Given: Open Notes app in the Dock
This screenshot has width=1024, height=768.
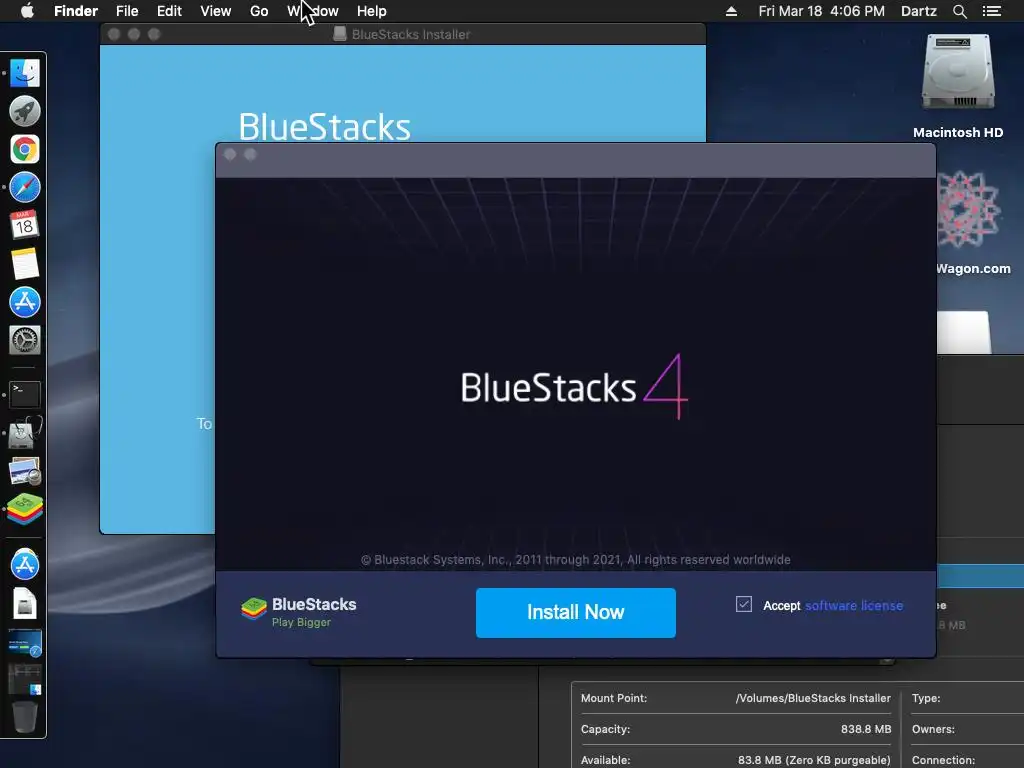Looking at the screenshot, I should (25, 264).
